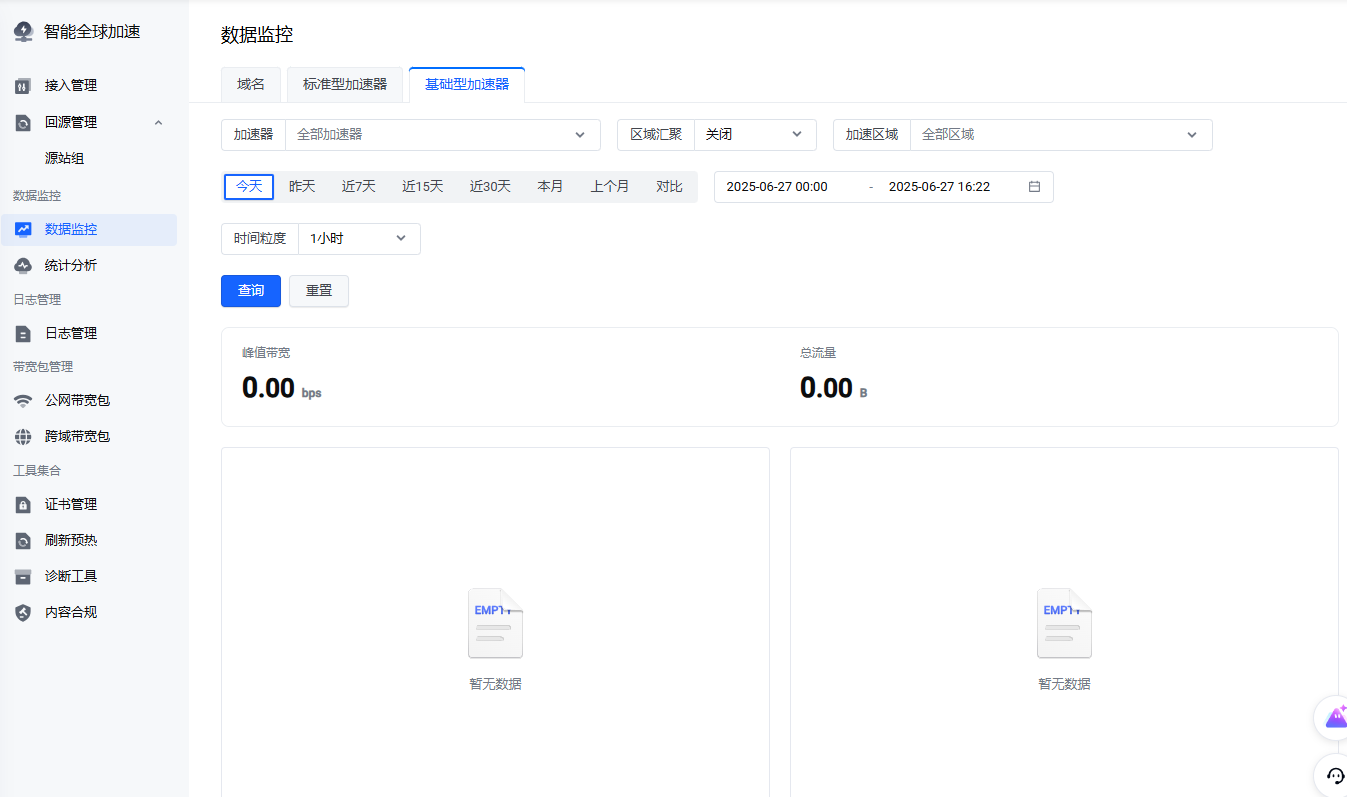Click the 公网带宽包 wifi icon
This screenshot has width=1347, height=797.
[x=23, y=400]
